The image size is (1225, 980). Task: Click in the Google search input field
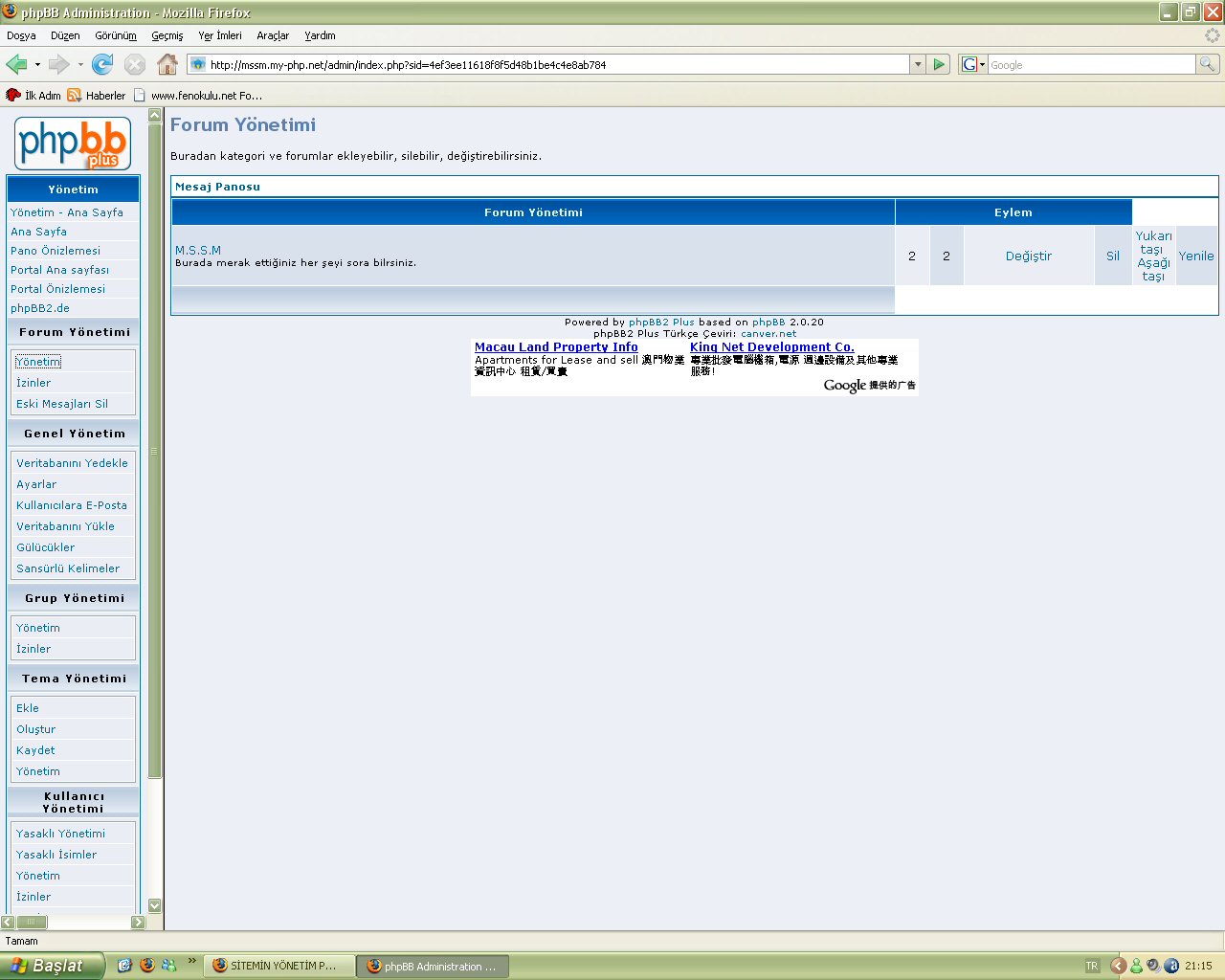pyautogui.click(x=1091, y=64)
